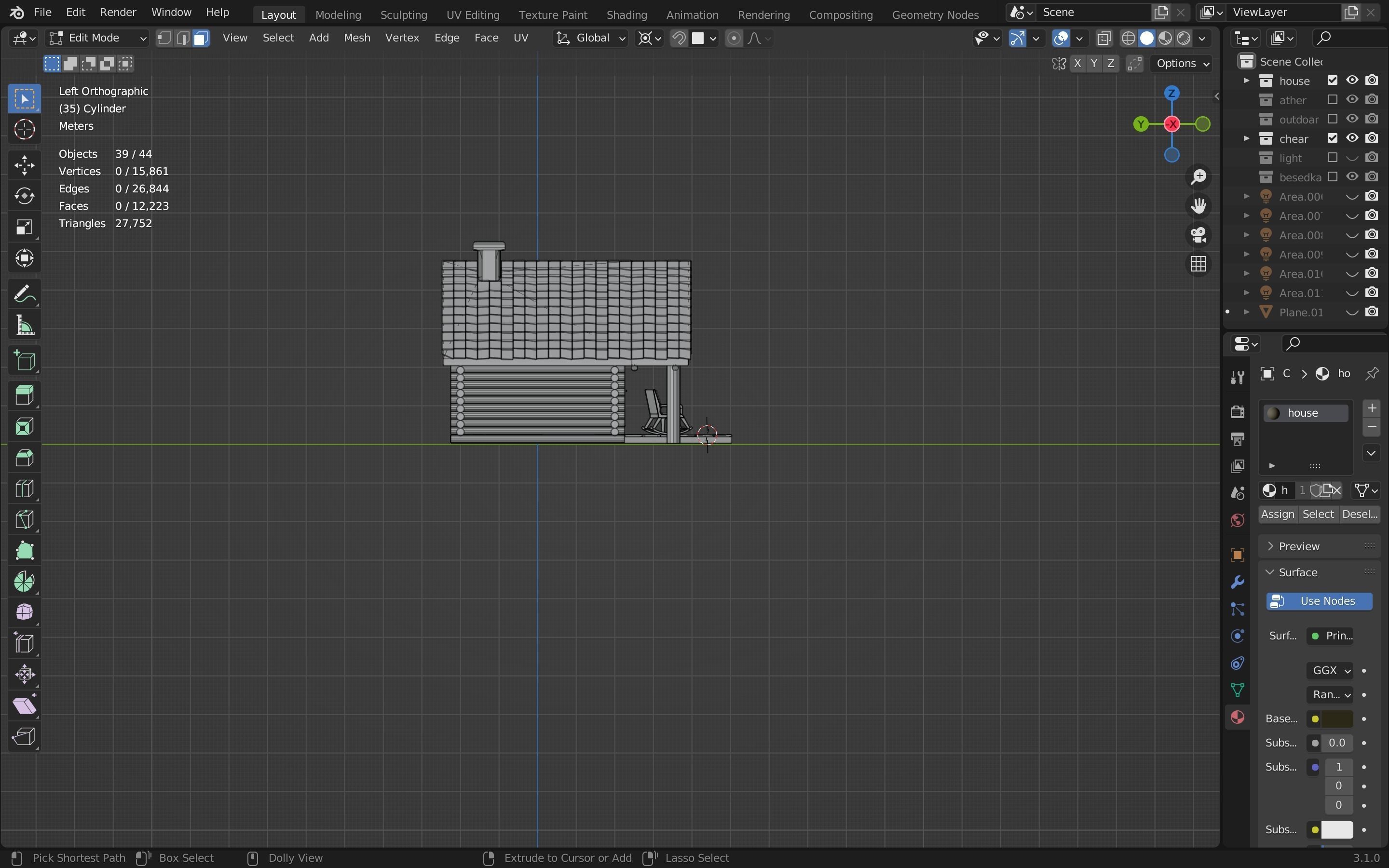
Task: Switch to vertex select mode
Action: [165, 38]
